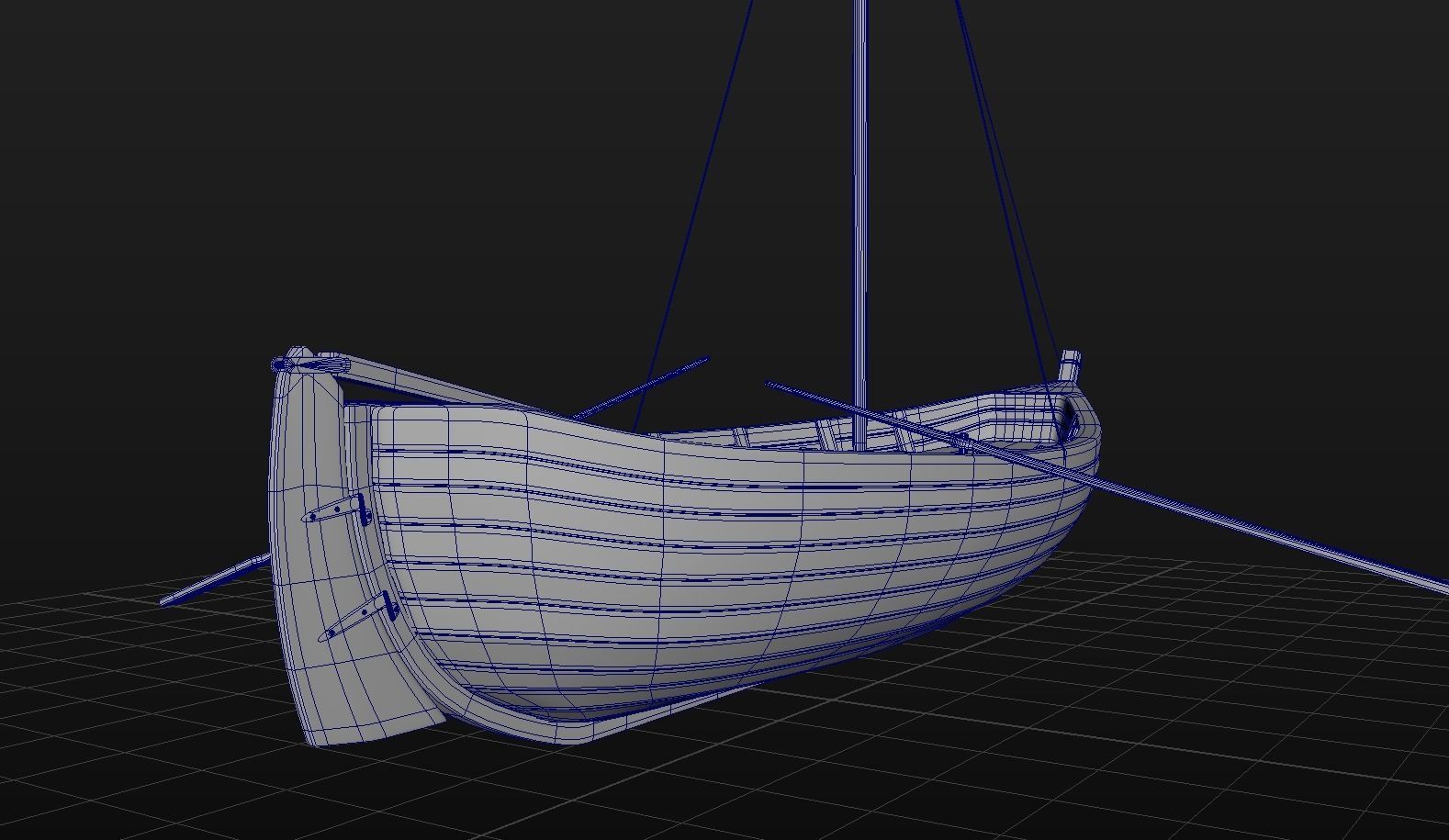Select the boat's vertical mast pole
Viewport: 1449px width, 840px height.
pyautogui.click(x=860, y=225)
